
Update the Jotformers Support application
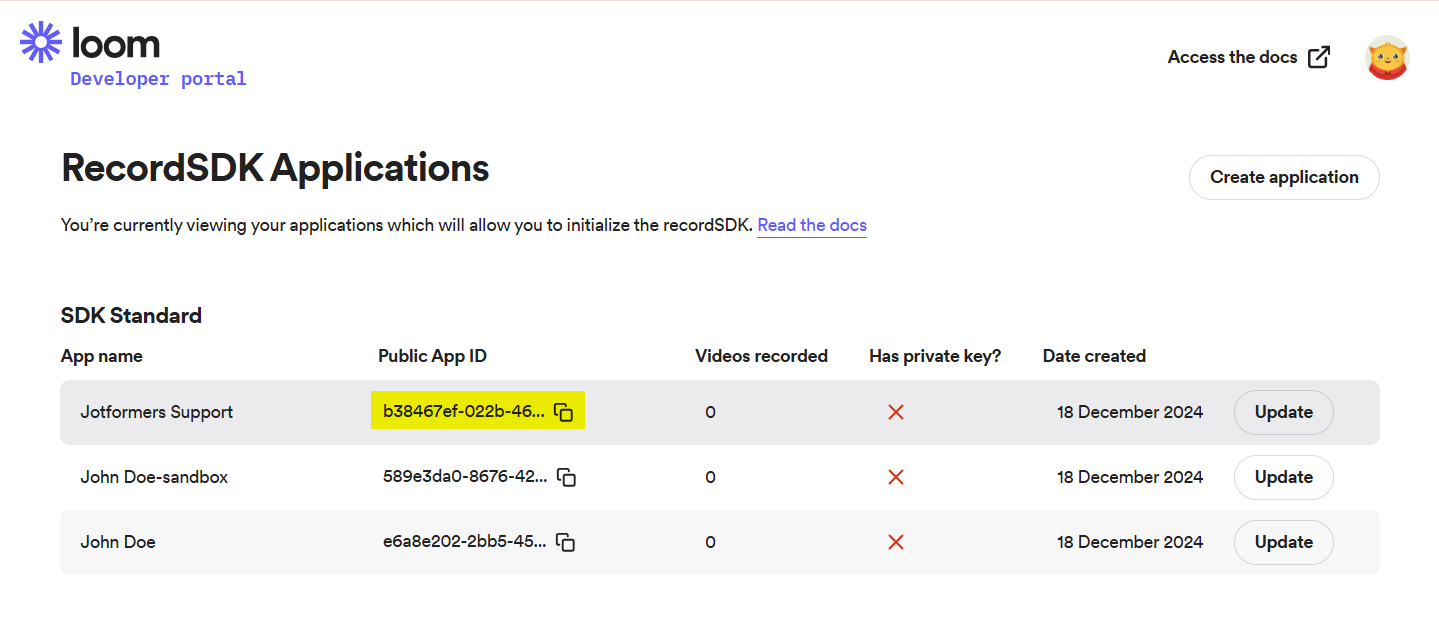tap(1283, 412)
